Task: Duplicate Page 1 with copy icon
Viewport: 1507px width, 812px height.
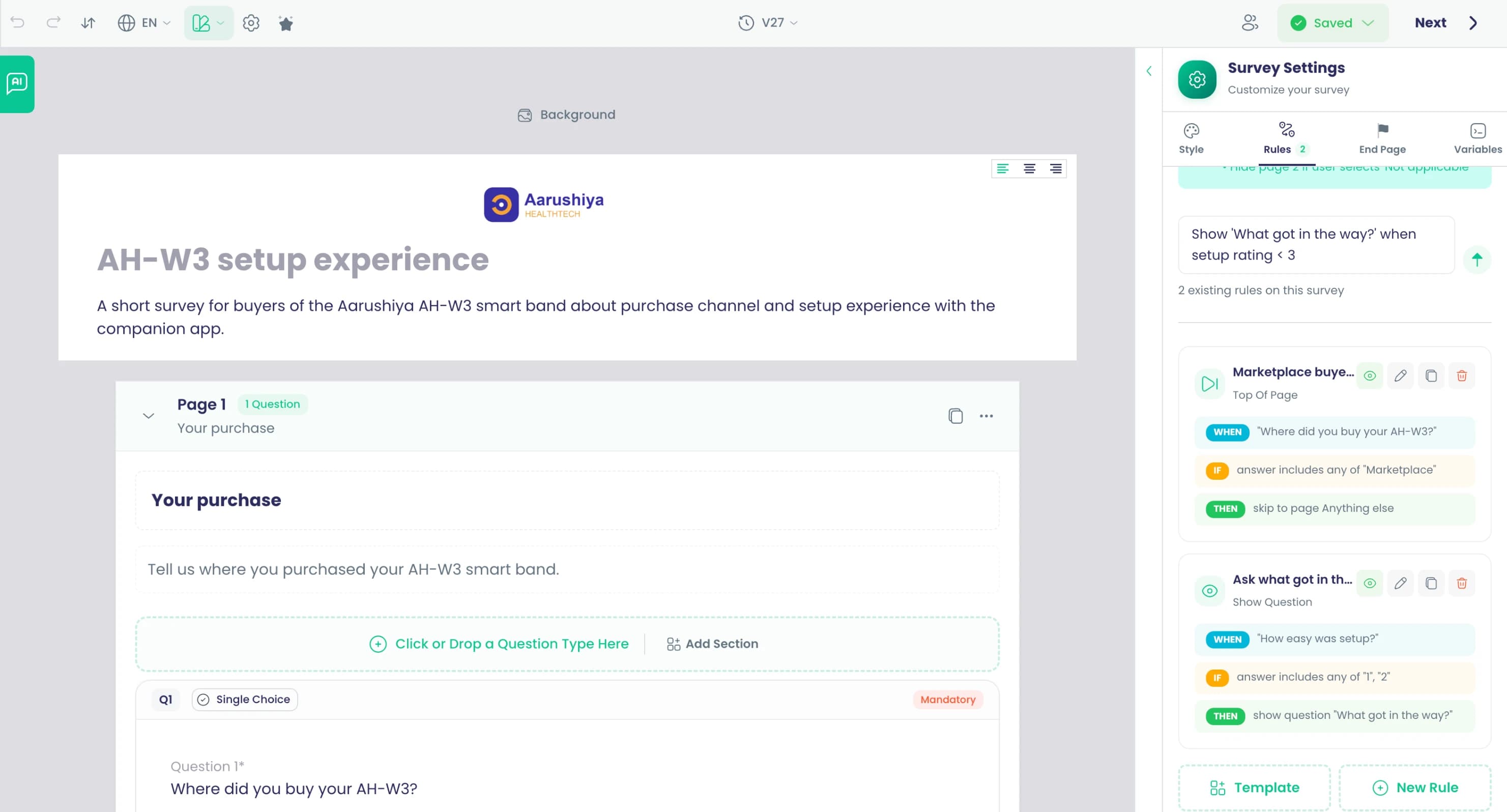Action: [x=955, y=416]
